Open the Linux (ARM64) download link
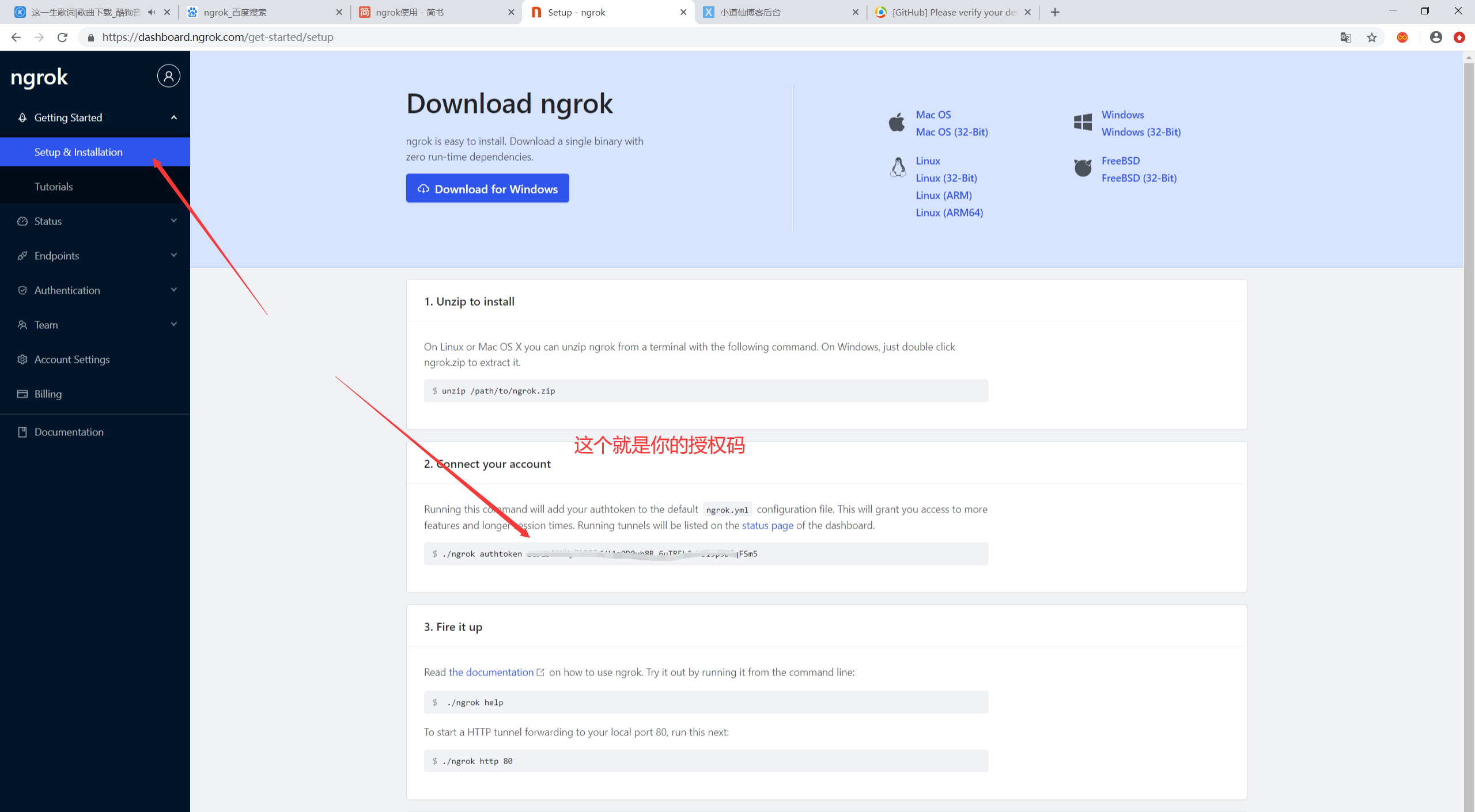 tap(949, 213)
